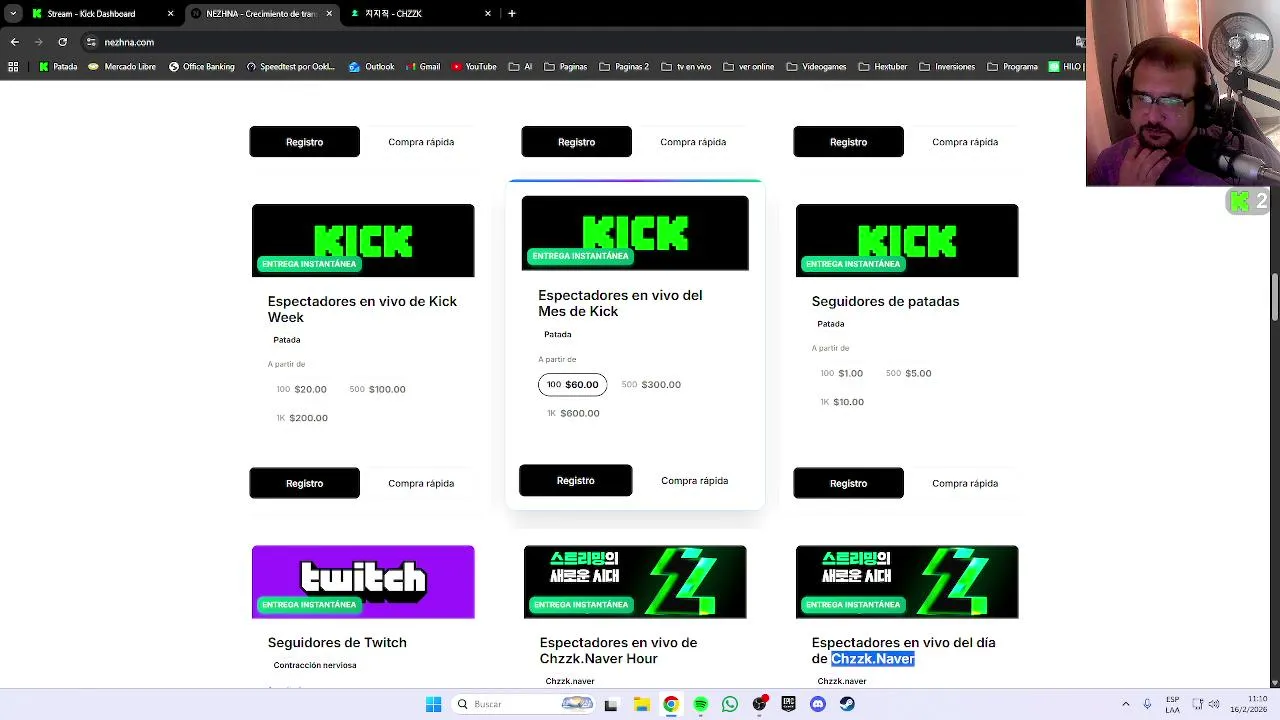Select 100 for $1.00 followers option
Screen dimensions: 1280x720
point(841,373)
